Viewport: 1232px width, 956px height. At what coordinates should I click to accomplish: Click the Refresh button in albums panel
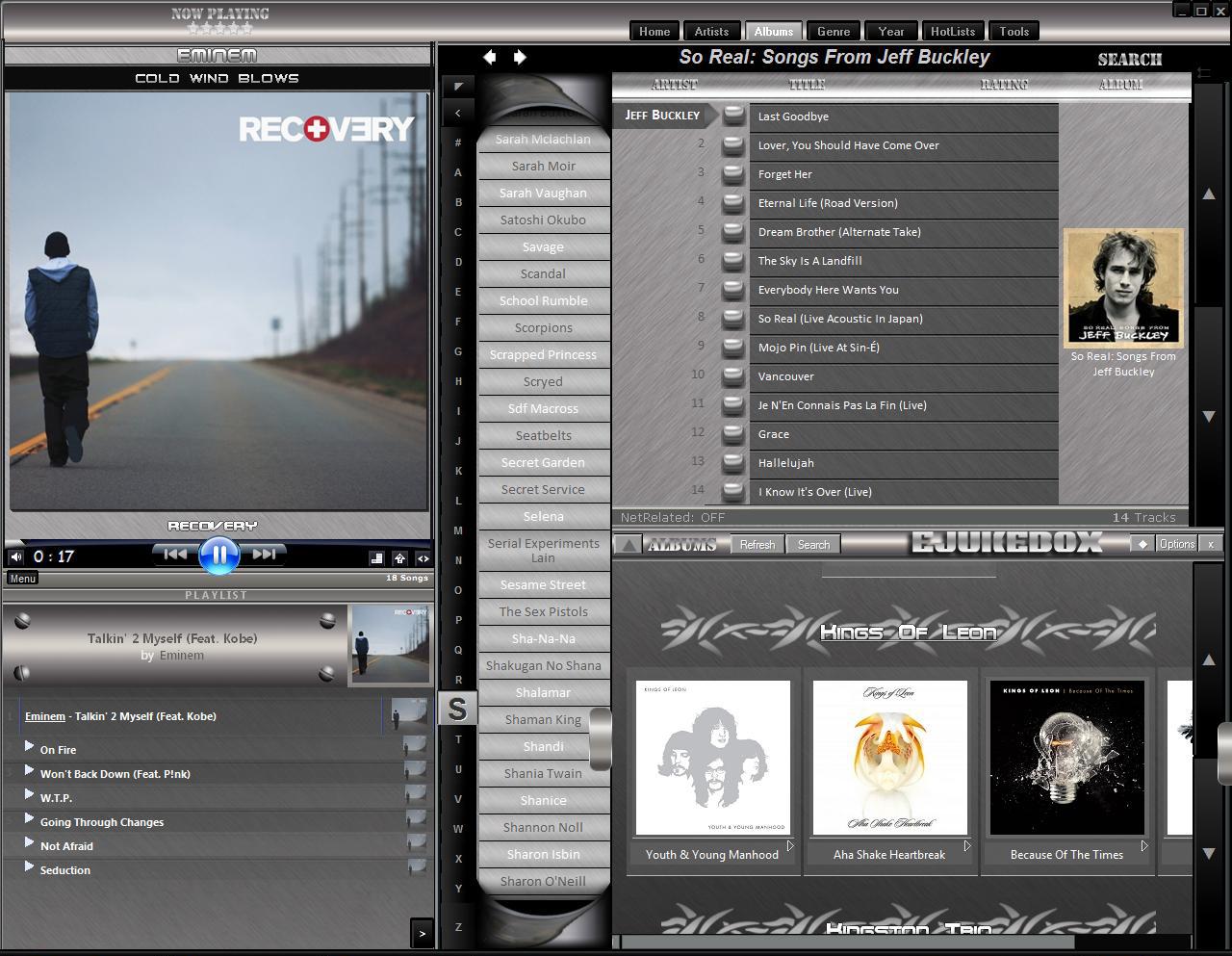[757, 545]
